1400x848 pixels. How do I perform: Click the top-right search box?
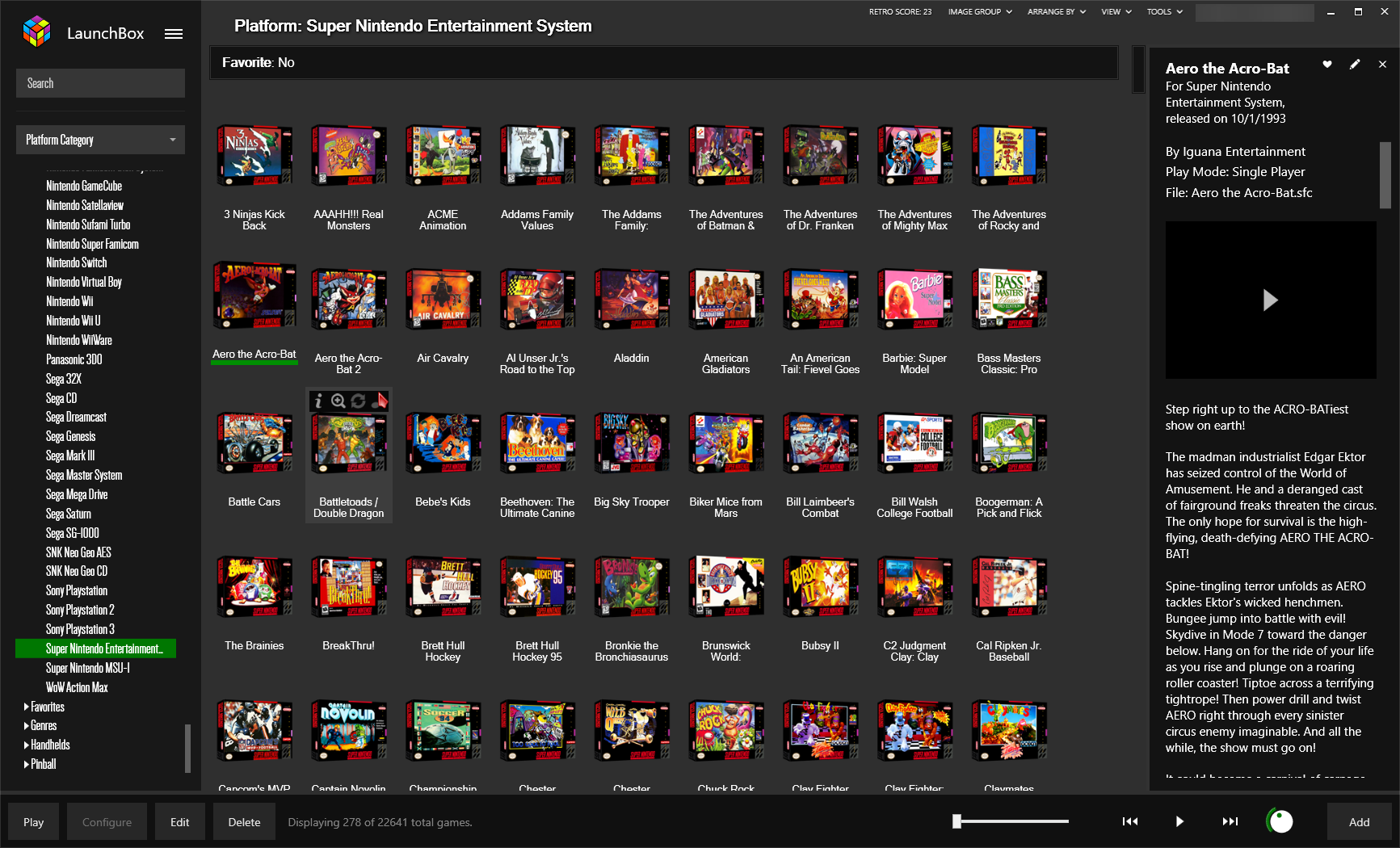[x=1254, y=13]
